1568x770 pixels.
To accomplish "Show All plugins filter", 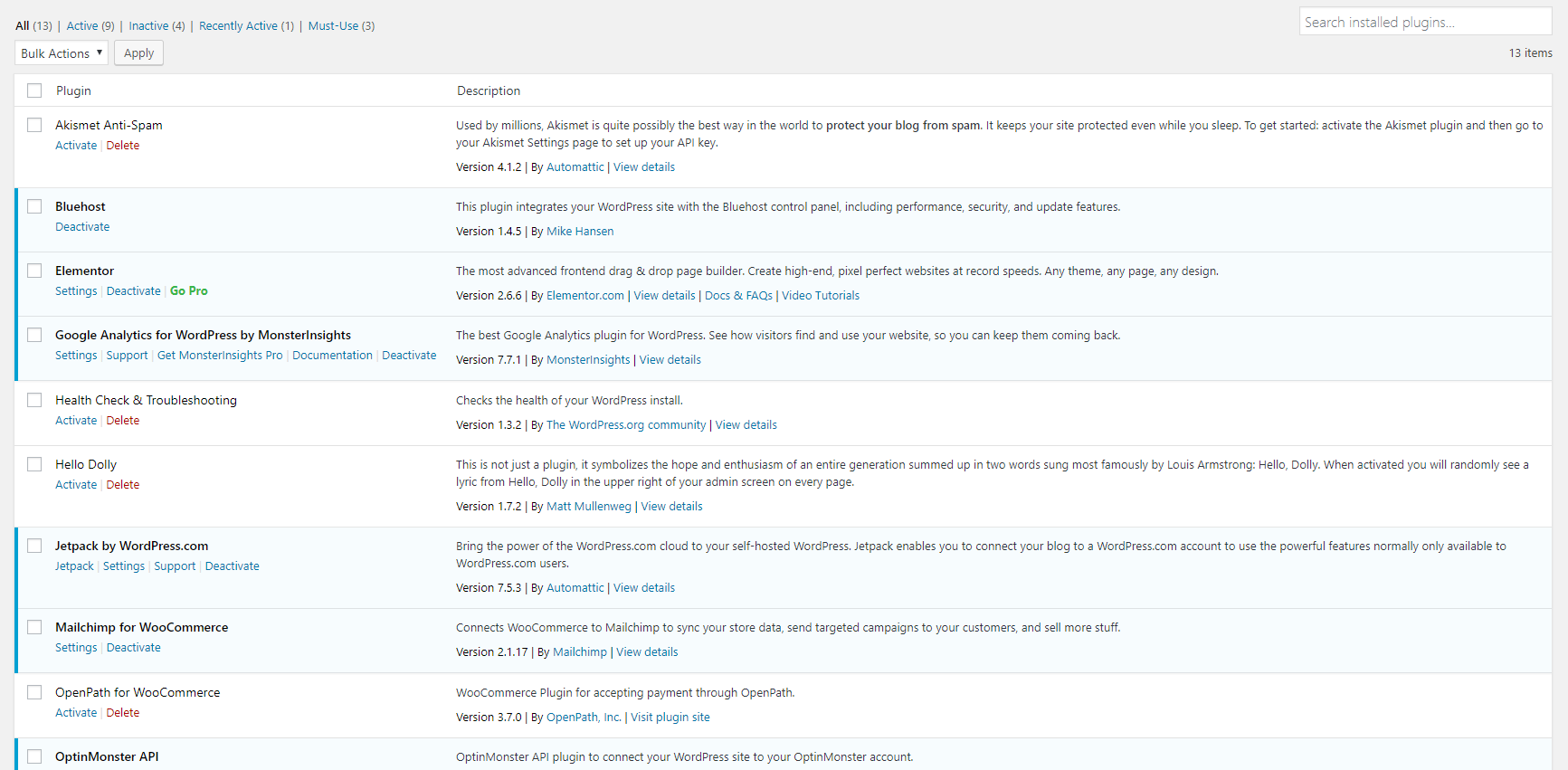I will (23, 26).
